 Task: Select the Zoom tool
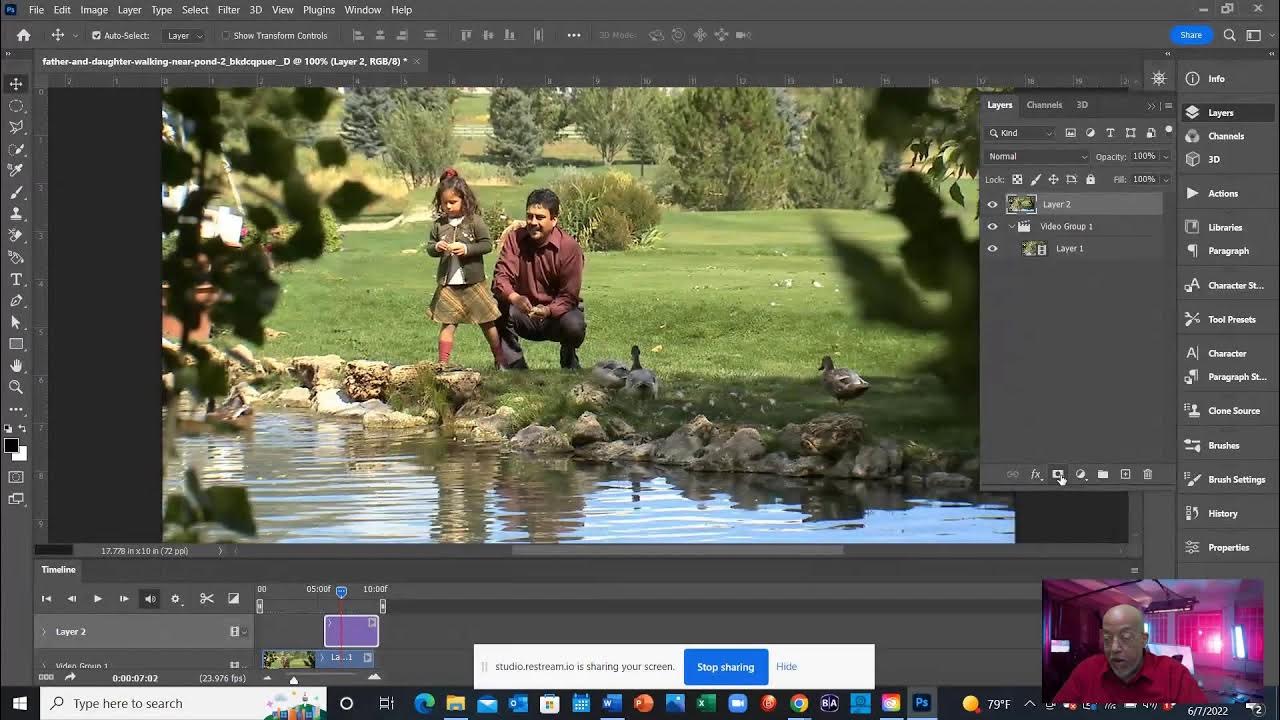pos(16,387)
